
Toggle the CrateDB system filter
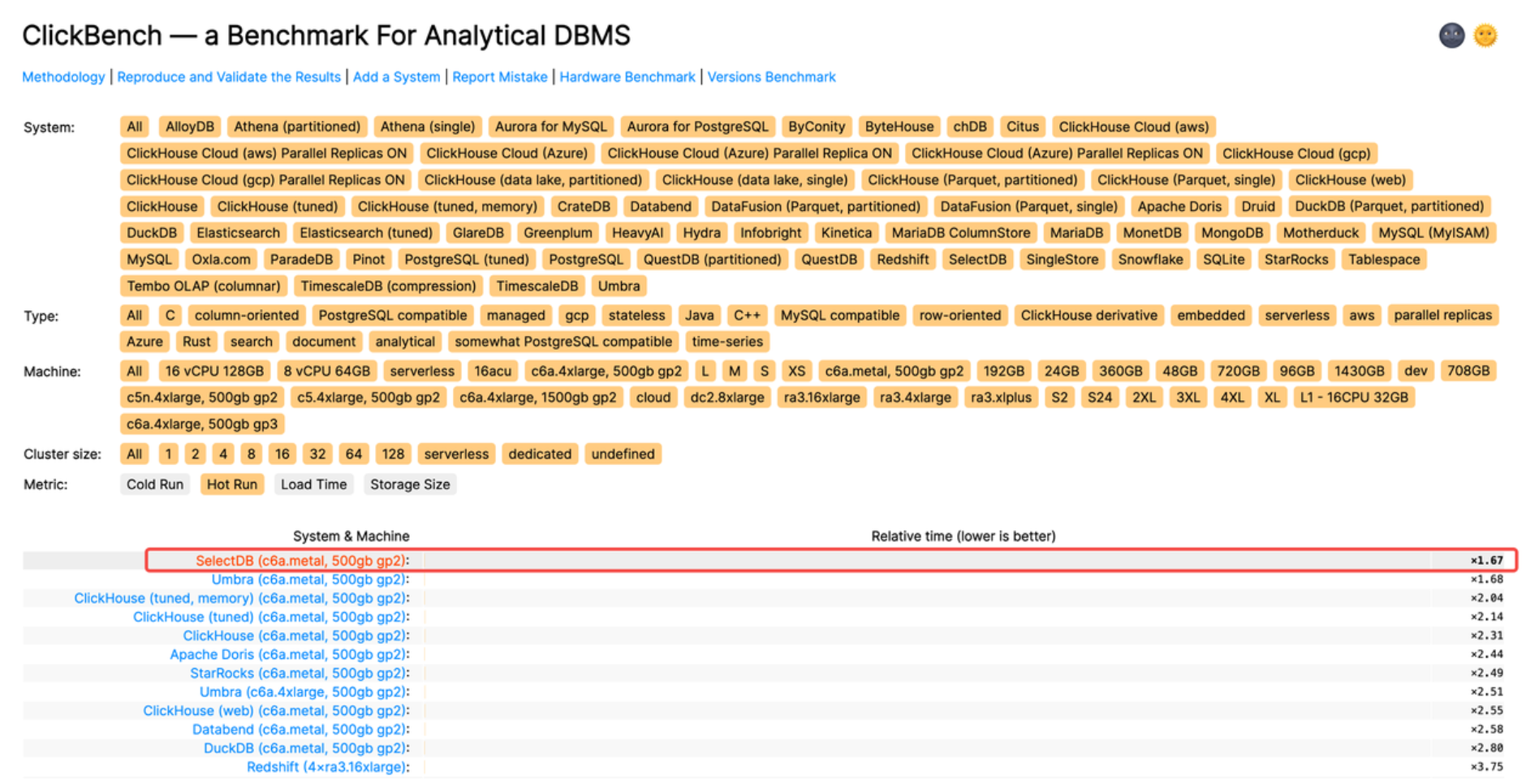coord(584,207)
